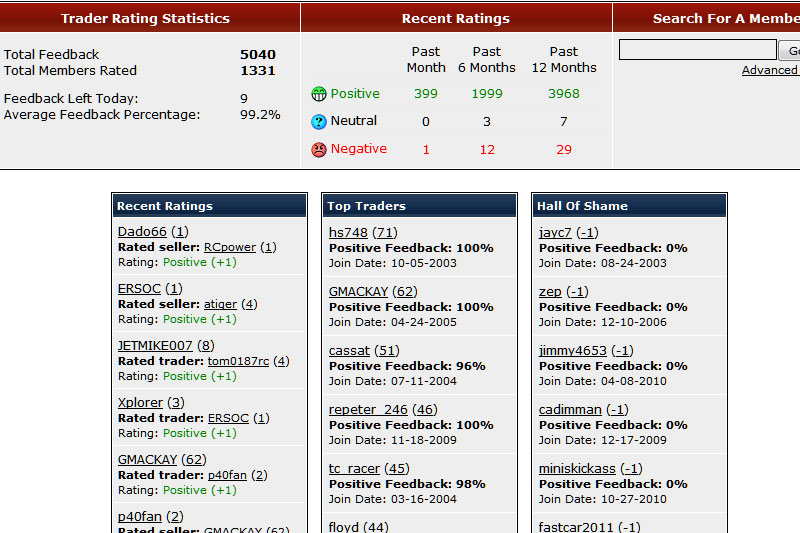This screenshot has width=800, height=533.
Task: Click the red Negative frown icon
Action: (x=319, y=149)
